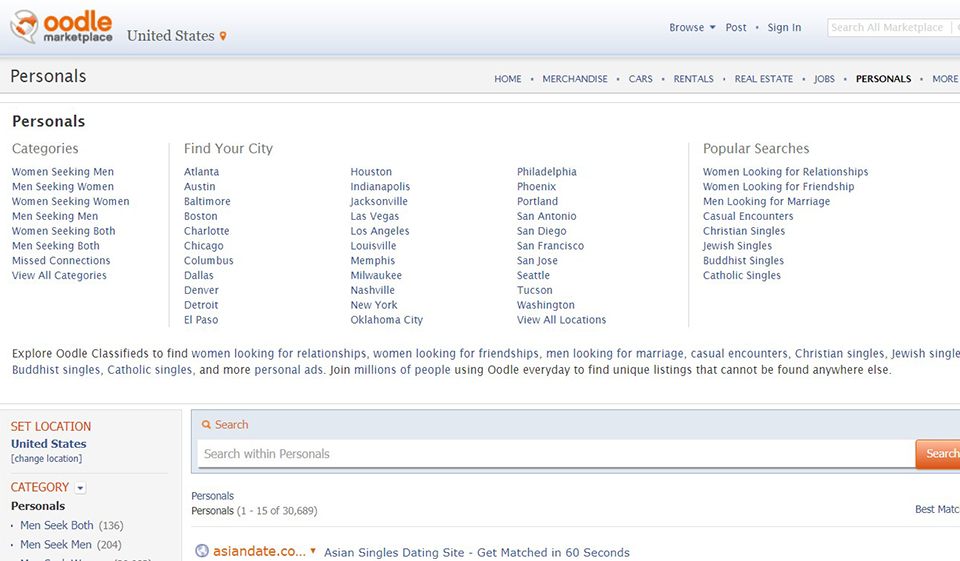Open Jewish Singles popular search
The image size is (960, 561).
pos(737,246)
